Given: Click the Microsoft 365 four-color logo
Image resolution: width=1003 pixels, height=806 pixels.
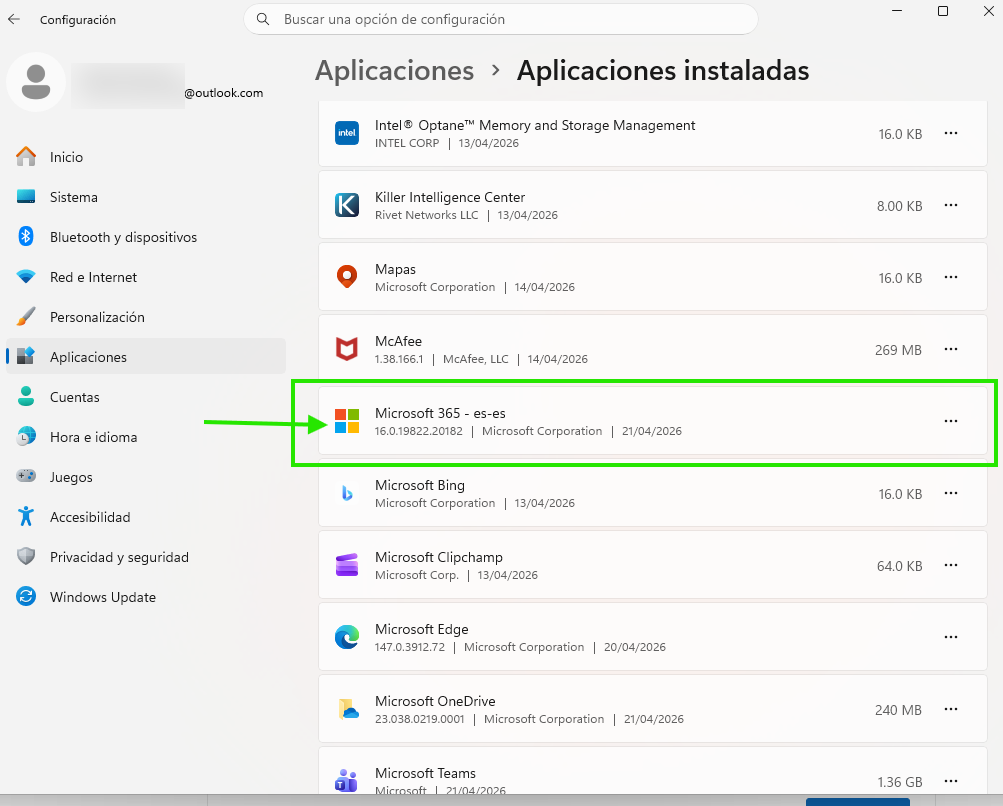Looking at the screenshot, I should pos(347,421).
